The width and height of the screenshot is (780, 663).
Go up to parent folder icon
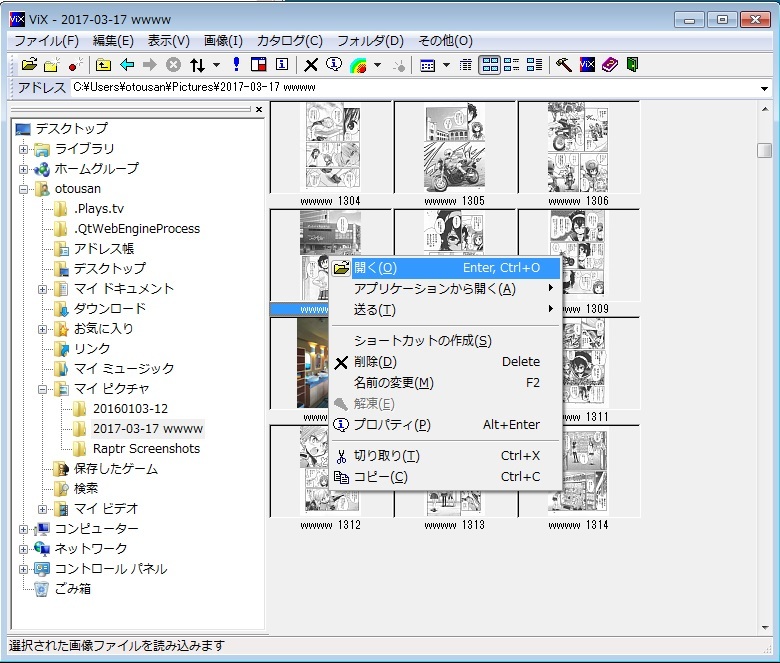click(103, 65)
